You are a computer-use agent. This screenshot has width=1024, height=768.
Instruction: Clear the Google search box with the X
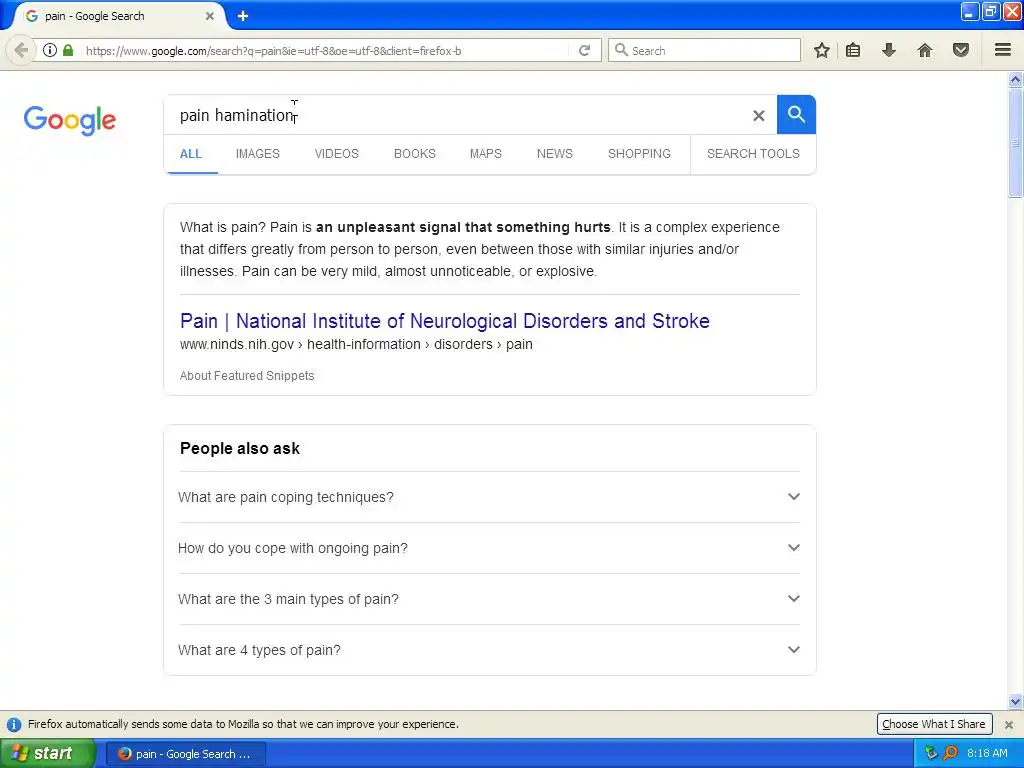pos(758,116)
